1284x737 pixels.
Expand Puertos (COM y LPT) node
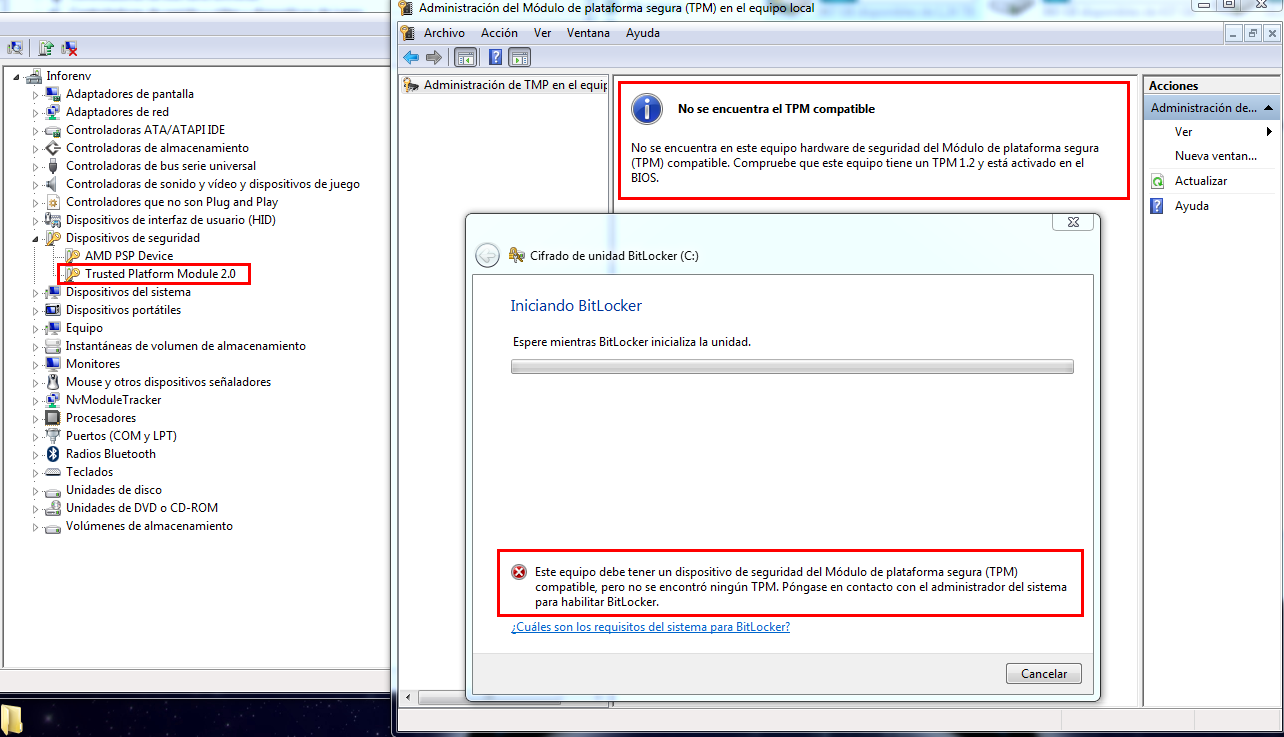36,436
